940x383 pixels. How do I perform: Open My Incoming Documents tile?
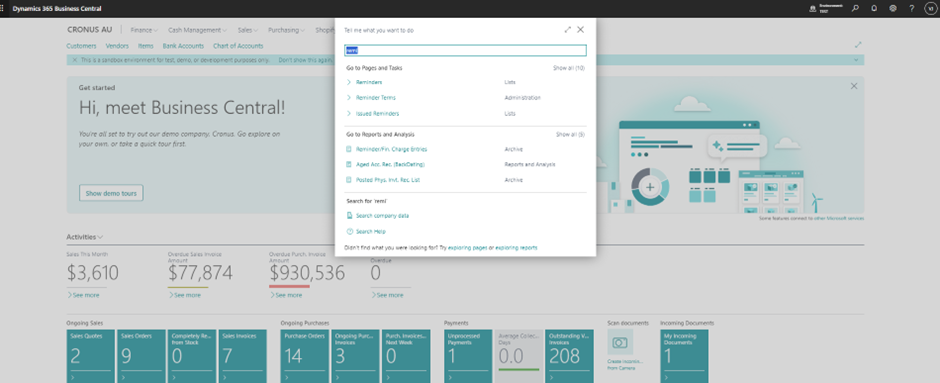point(684,356)
